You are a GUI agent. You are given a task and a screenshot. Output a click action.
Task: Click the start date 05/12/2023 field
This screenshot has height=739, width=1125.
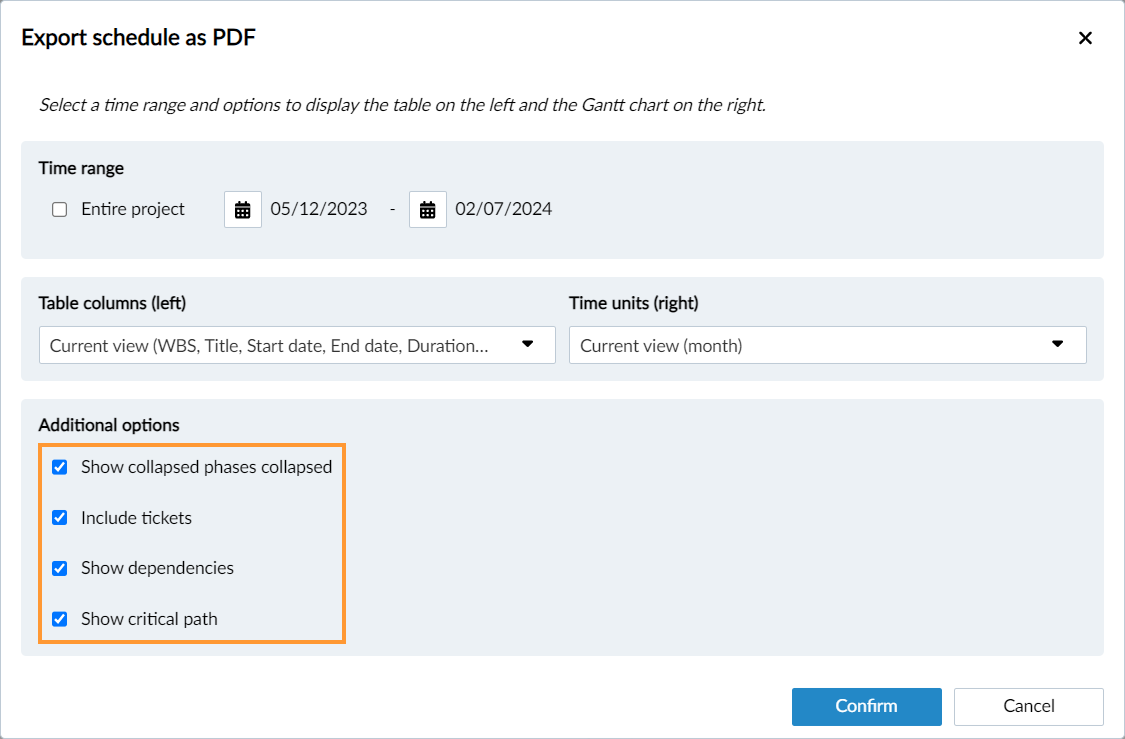click(x=319, y=210)
